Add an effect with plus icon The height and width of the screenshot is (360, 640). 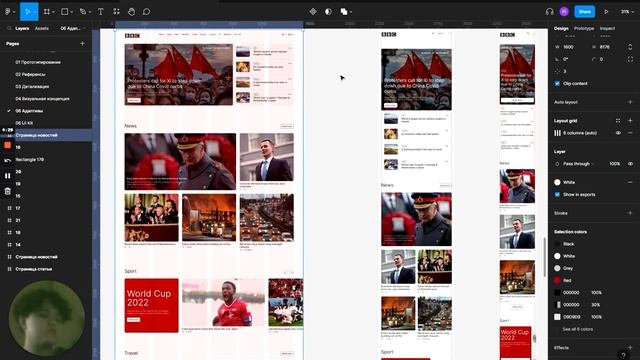[630, 348]
